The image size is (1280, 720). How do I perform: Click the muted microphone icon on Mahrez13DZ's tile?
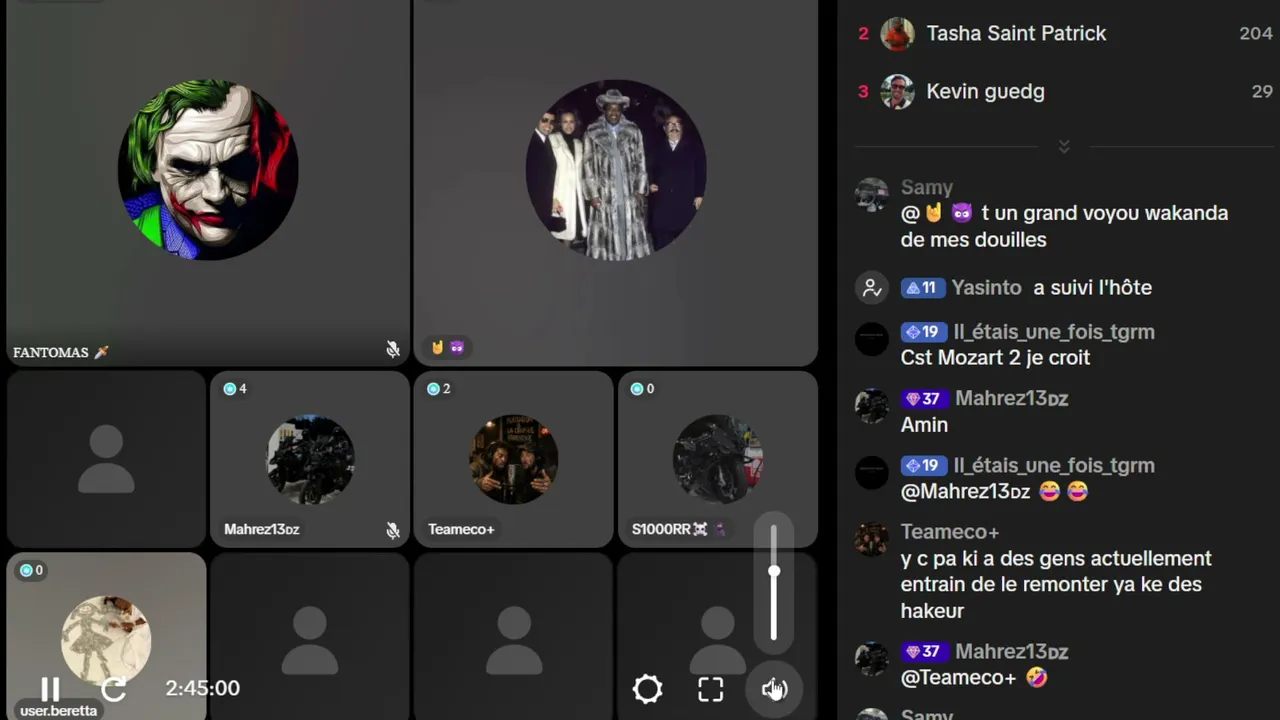(393, 530)
